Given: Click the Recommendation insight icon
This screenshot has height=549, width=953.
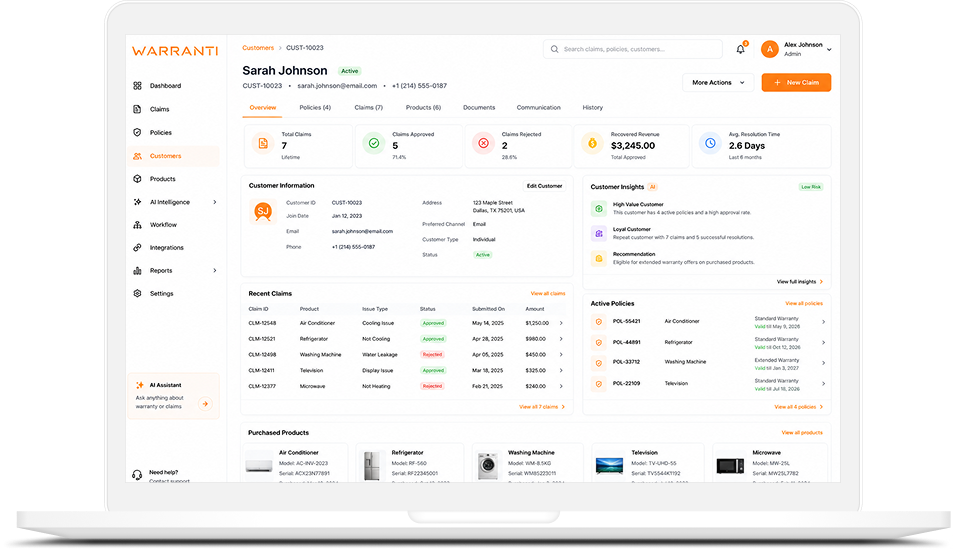Looking at the screenshot, I should click(599, 258).
